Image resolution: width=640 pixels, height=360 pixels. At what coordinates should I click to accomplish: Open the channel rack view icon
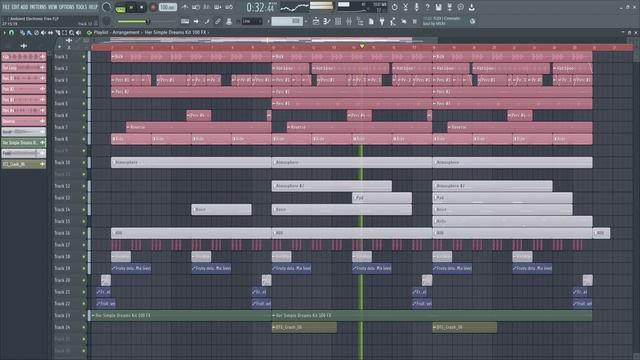338,21
